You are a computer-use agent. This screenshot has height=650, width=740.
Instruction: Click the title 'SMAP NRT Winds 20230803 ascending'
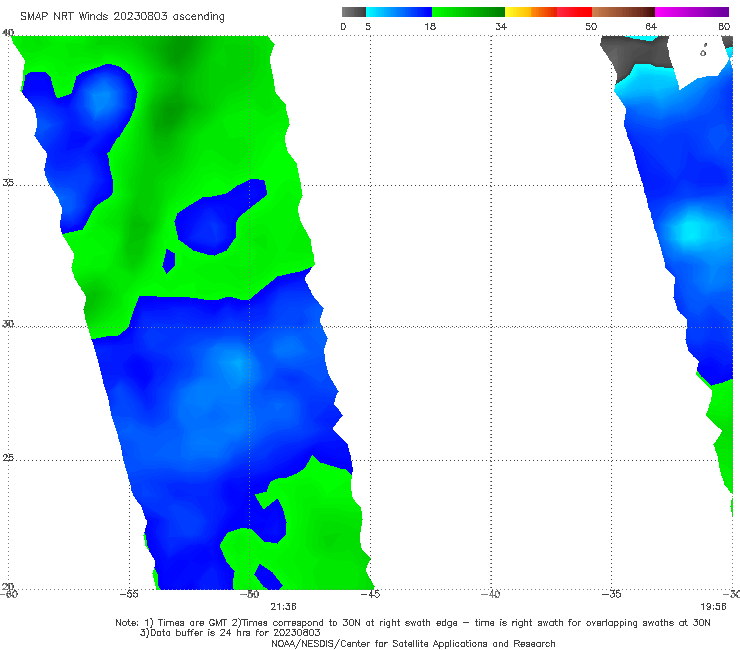[x=122, y=16]
